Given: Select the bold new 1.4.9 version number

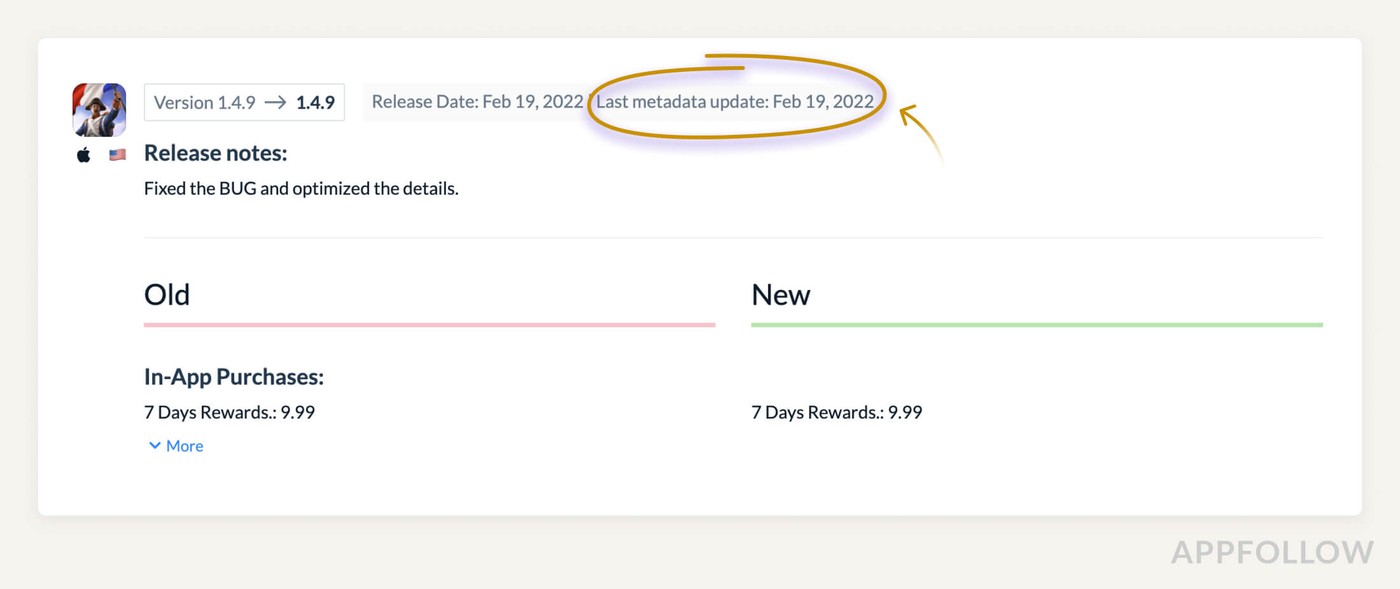Looking at the screenshot, I should (315, 102).
